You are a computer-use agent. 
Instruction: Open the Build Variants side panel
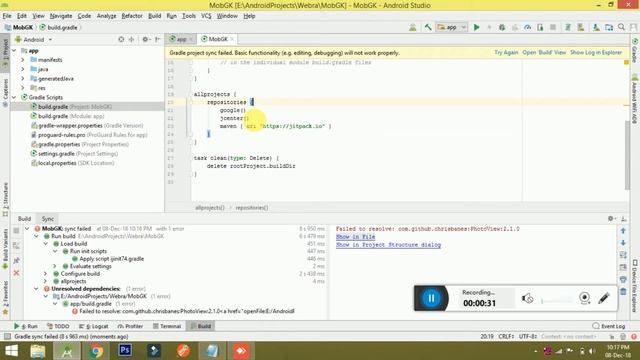[5, 248]
